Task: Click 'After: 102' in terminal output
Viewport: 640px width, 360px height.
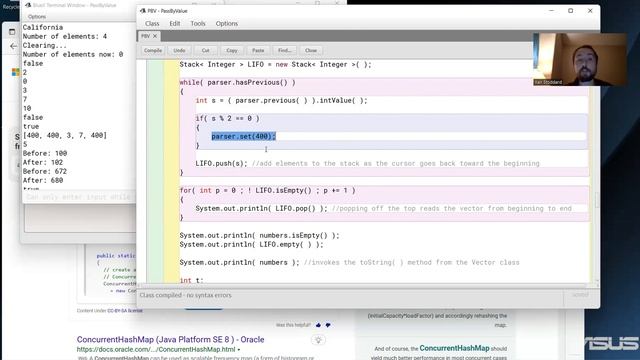Action: coord(43,162)
